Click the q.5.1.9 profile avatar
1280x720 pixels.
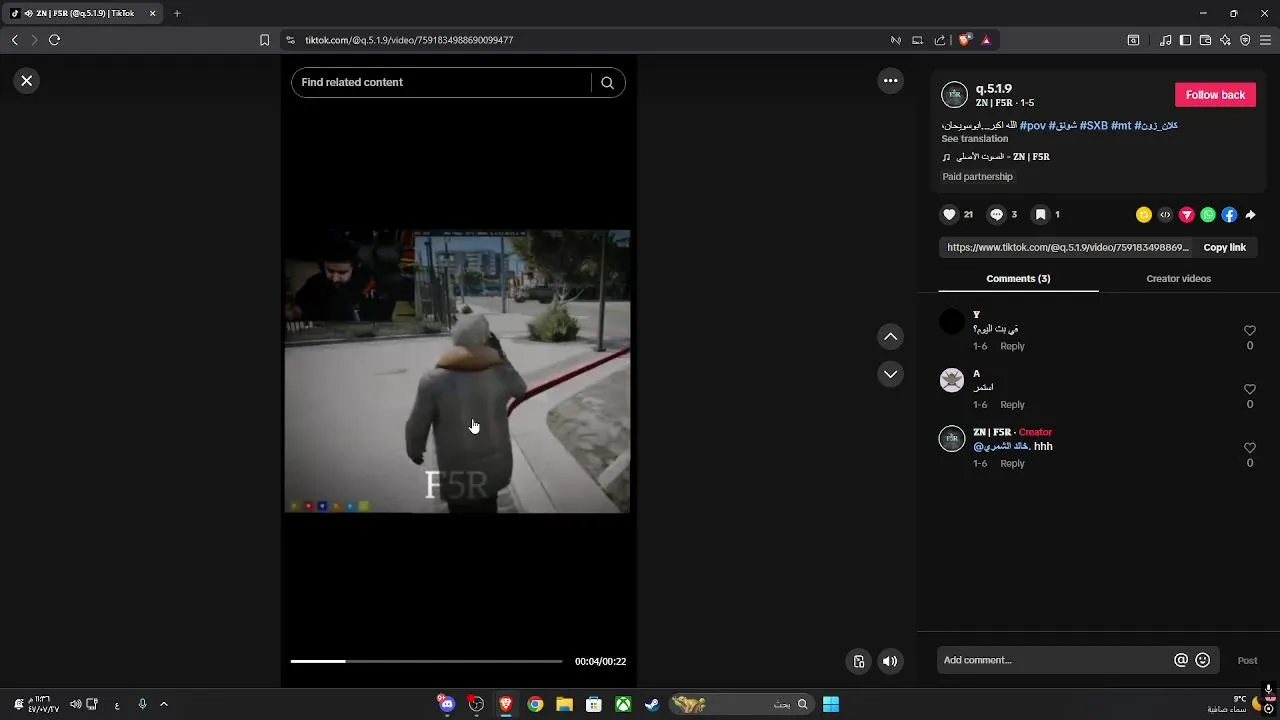955,95
